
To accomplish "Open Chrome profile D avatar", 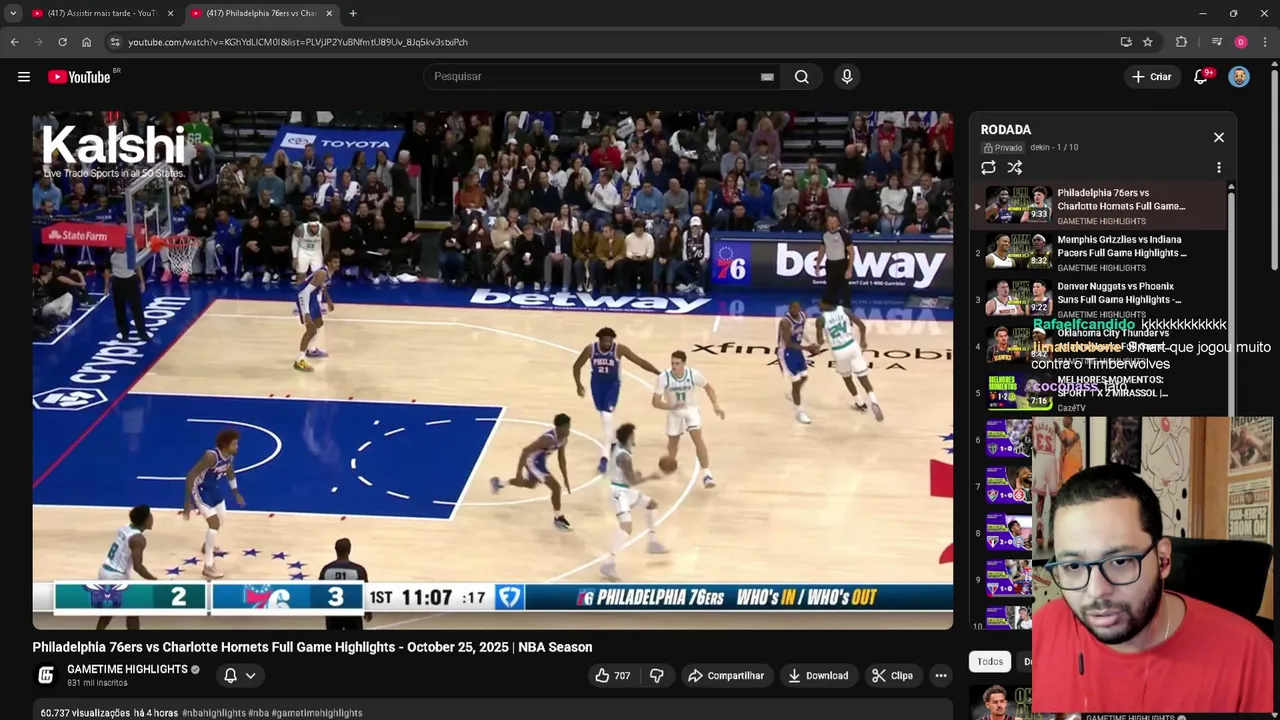I will (x=1241, y=42).
